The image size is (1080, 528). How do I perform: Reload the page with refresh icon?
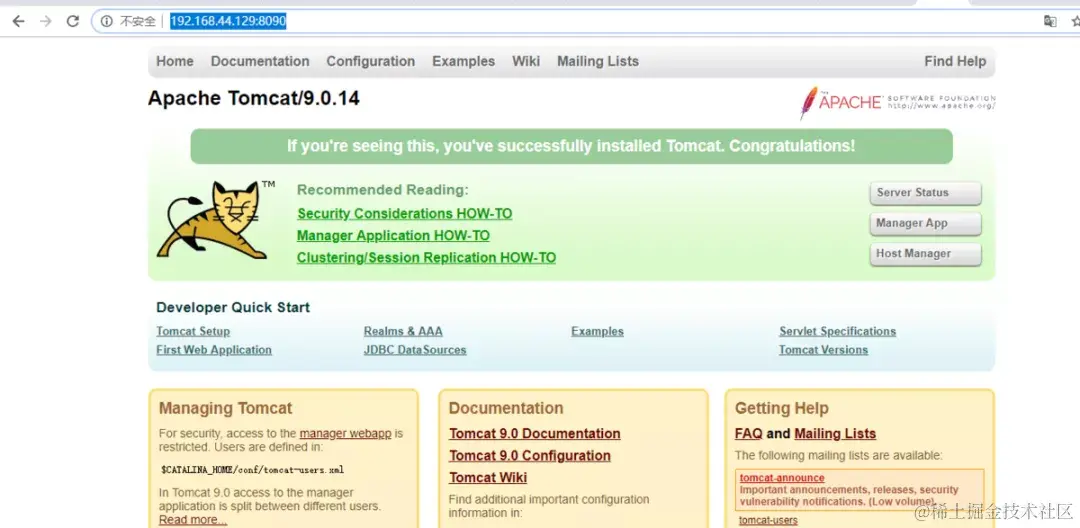click(x=72, y=21)
